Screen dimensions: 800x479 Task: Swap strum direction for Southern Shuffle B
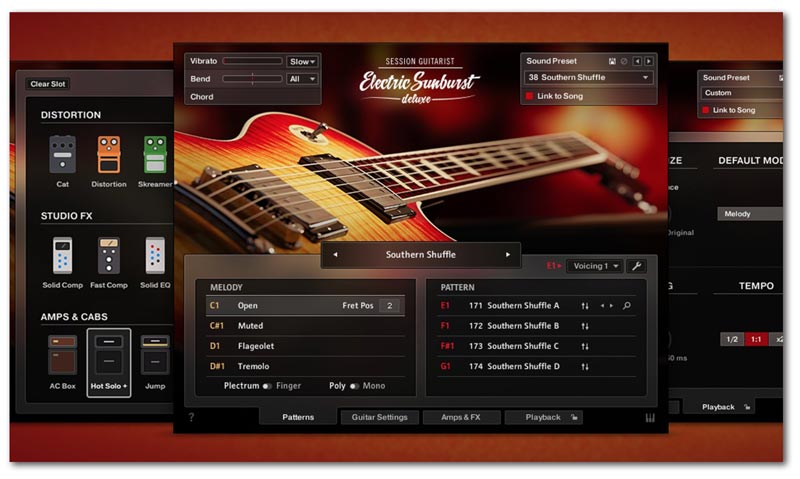[x=585, y=326]
